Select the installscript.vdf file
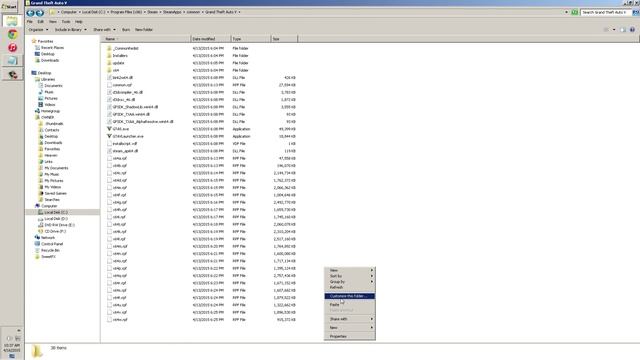Viewport: 640px width, 360px height. click(125, 144)
